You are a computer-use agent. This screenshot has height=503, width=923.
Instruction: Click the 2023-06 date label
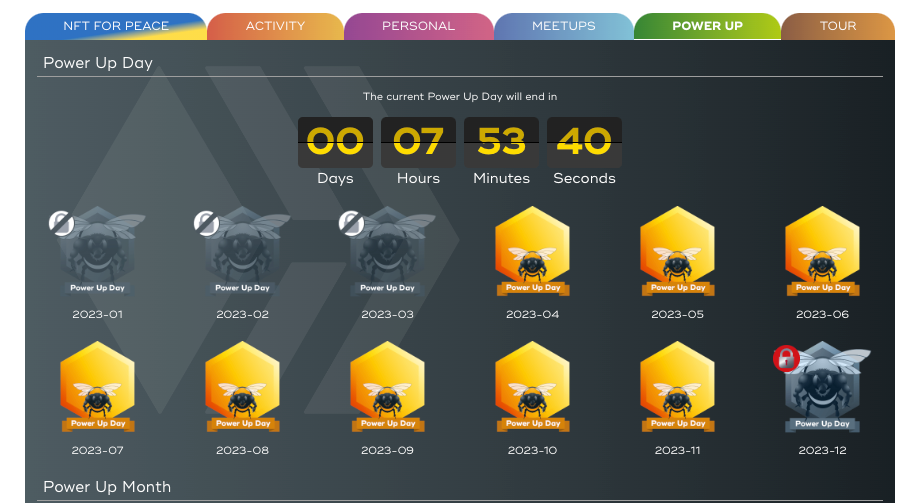[822, 315]
